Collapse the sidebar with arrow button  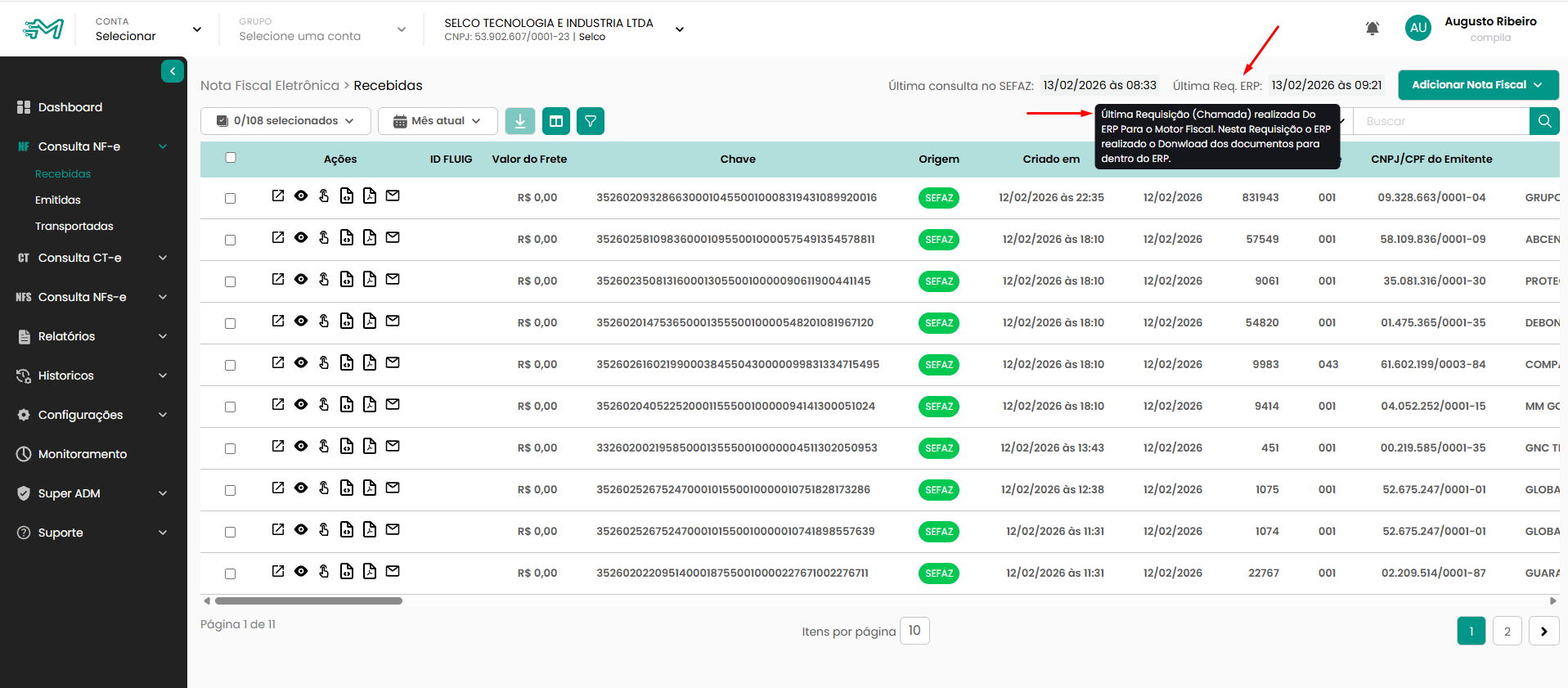[173, 72]
